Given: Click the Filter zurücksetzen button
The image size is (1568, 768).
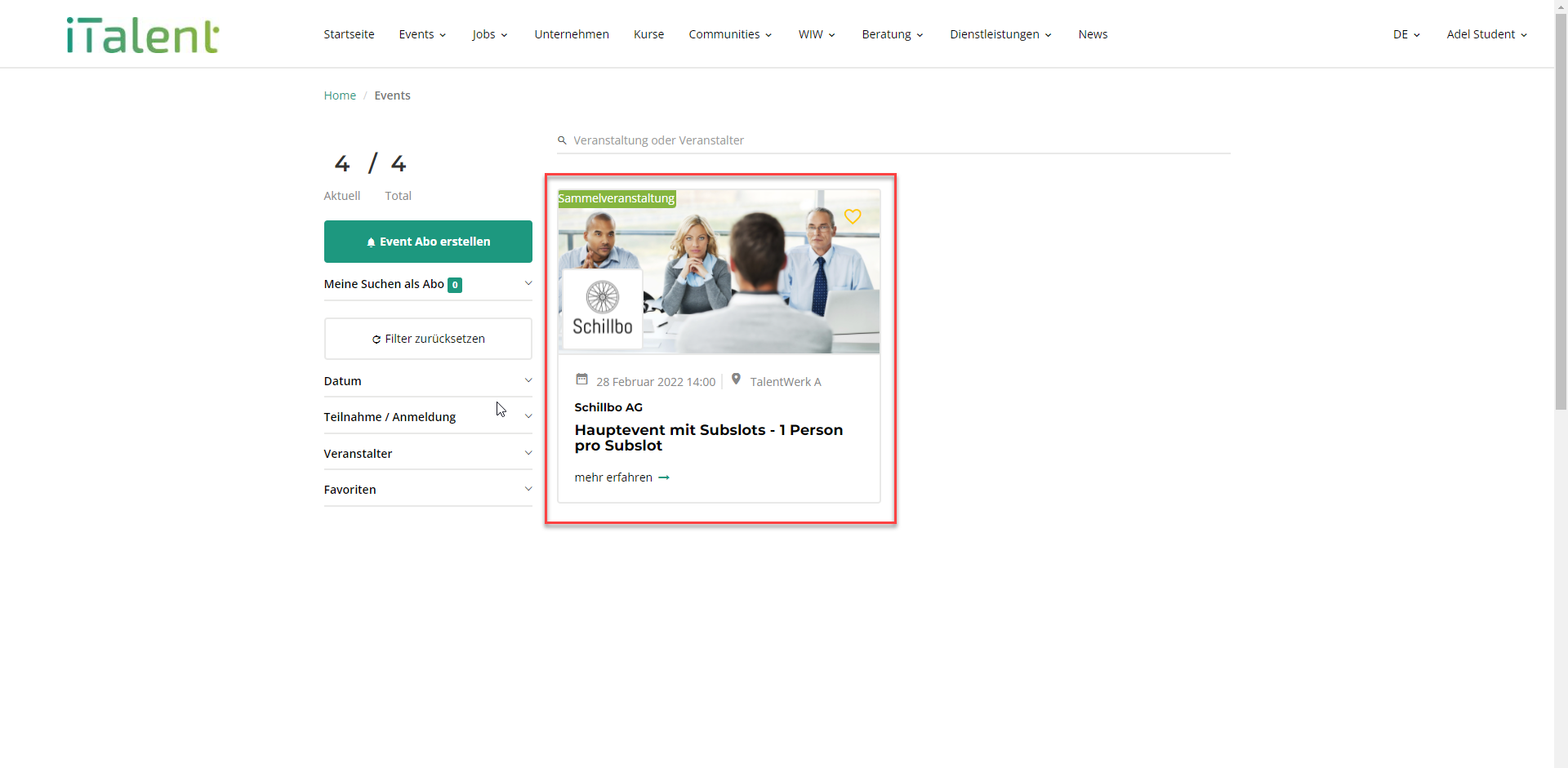Looking at the screenshot, I should coord(428,339).
